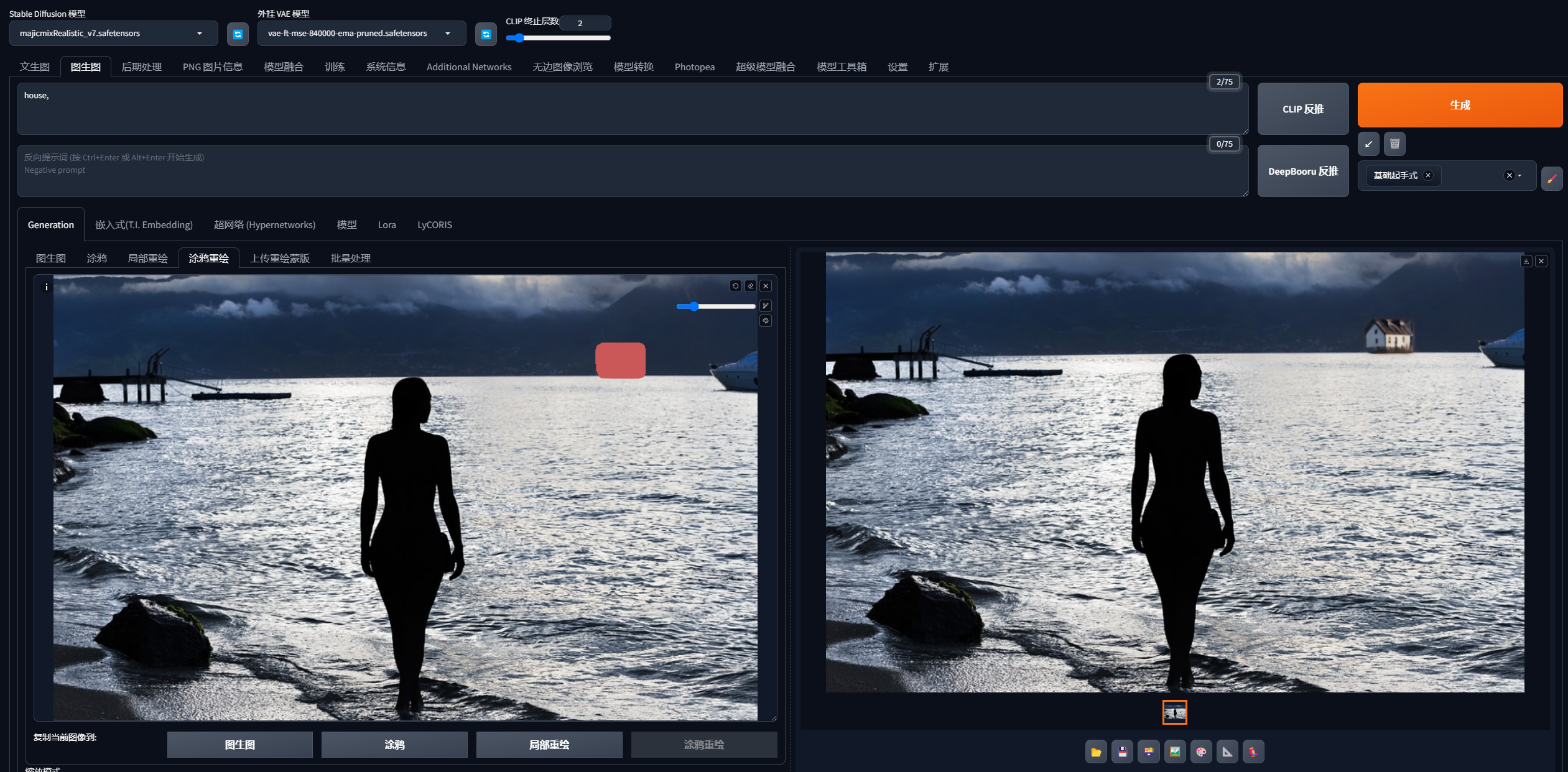Viewport: 1568px width, 772px height.
Task: Open the Stable Diffusion model dropdown
Action: coord(113,34)
